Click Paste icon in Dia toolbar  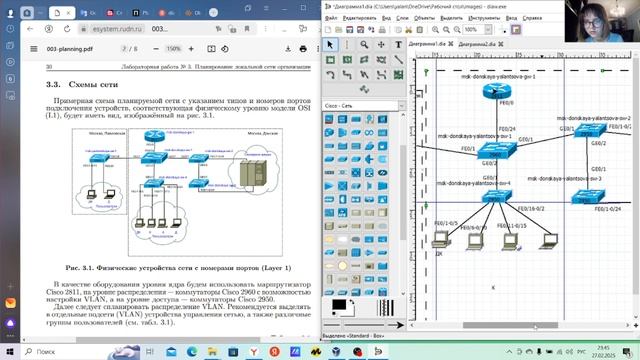click(x=419, y=30)
